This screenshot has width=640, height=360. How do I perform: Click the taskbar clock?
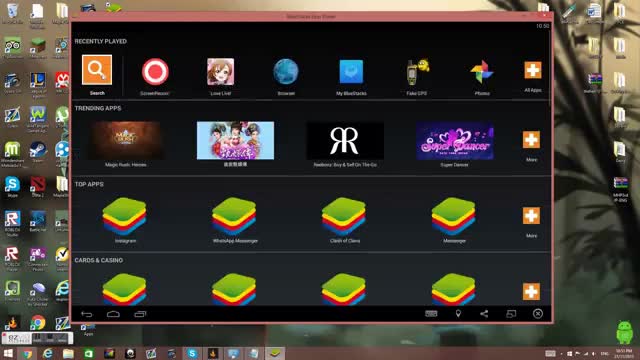623,353
